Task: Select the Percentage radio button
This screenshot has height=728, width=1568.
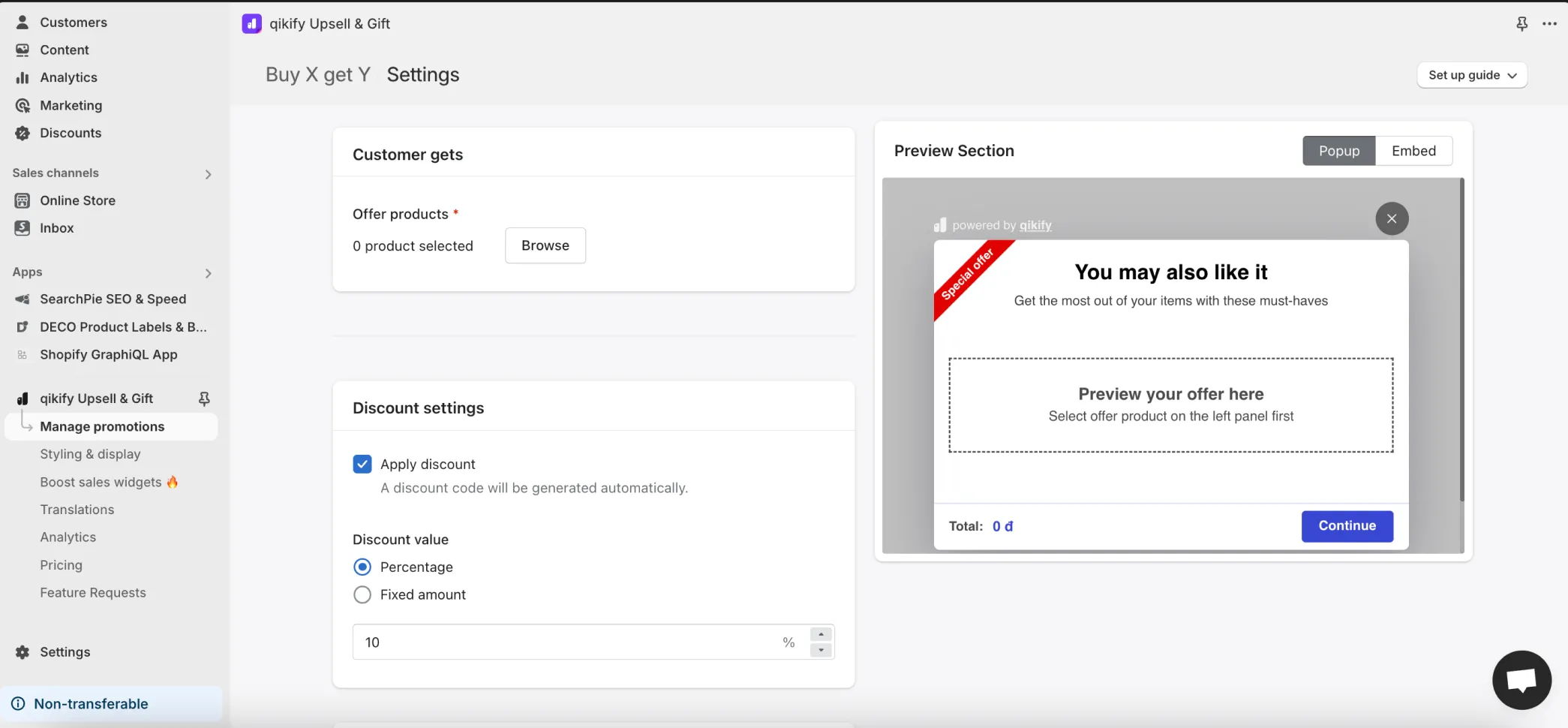Action: [362, 567]
